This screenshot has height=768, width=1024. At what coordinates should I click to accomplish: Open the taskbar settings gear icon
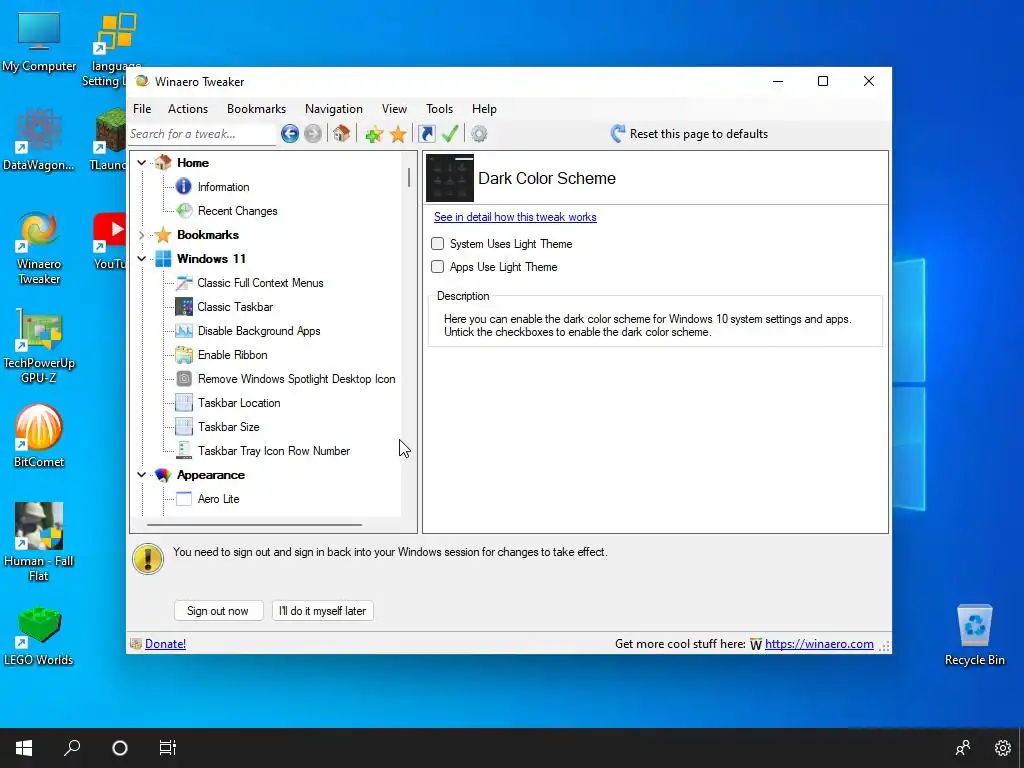point(1002,748)
